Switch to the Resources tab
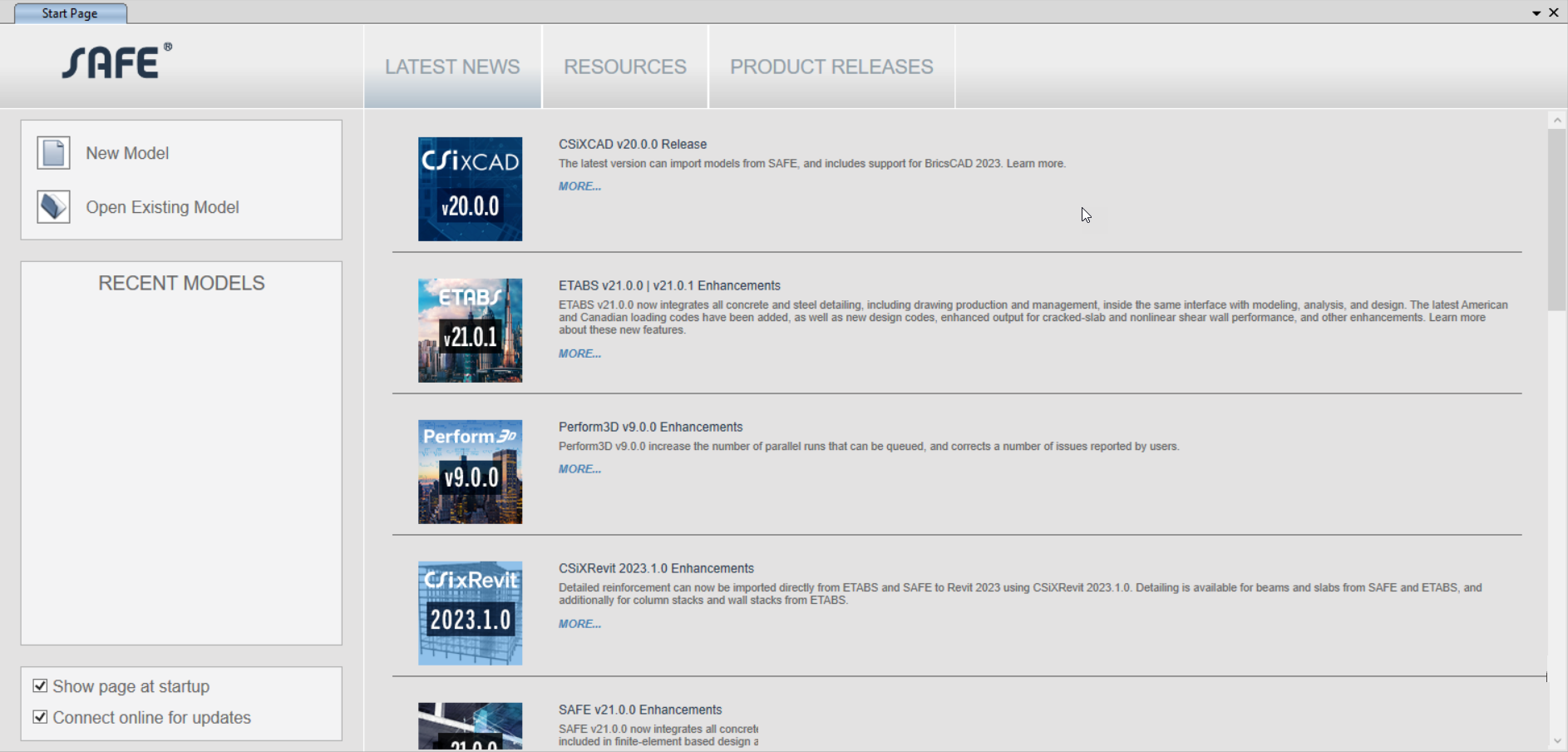1568x752 pixels. tap(625, 67)
